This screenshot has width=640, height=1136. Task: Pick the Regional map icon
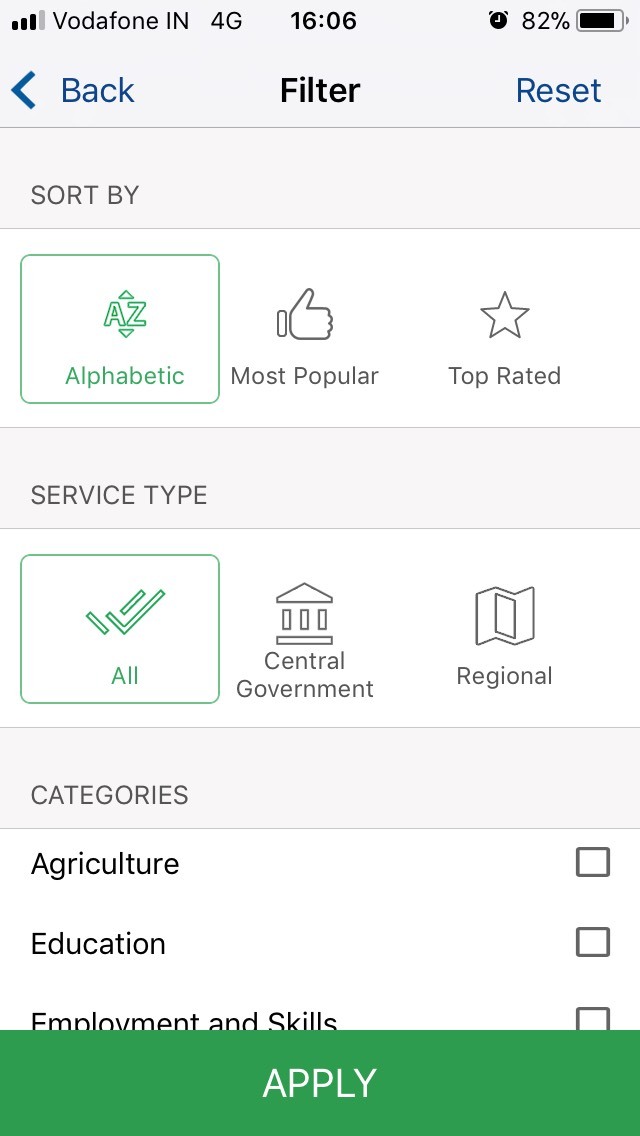(504, 615)
